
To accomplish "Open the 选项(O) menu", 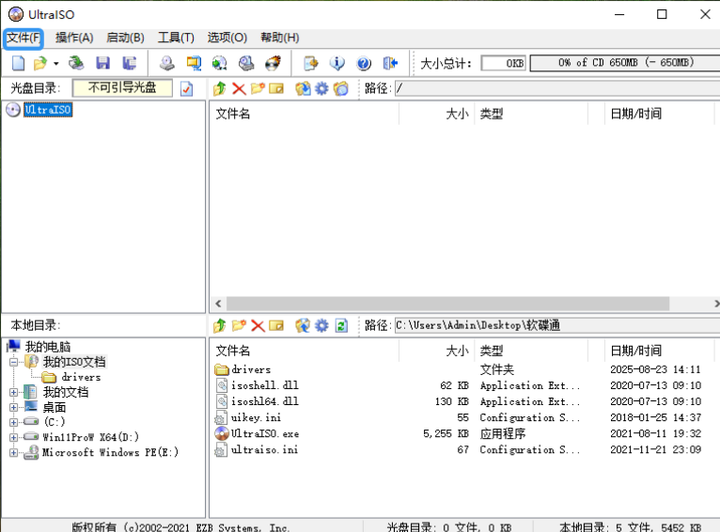I will (x=227, y=38).
